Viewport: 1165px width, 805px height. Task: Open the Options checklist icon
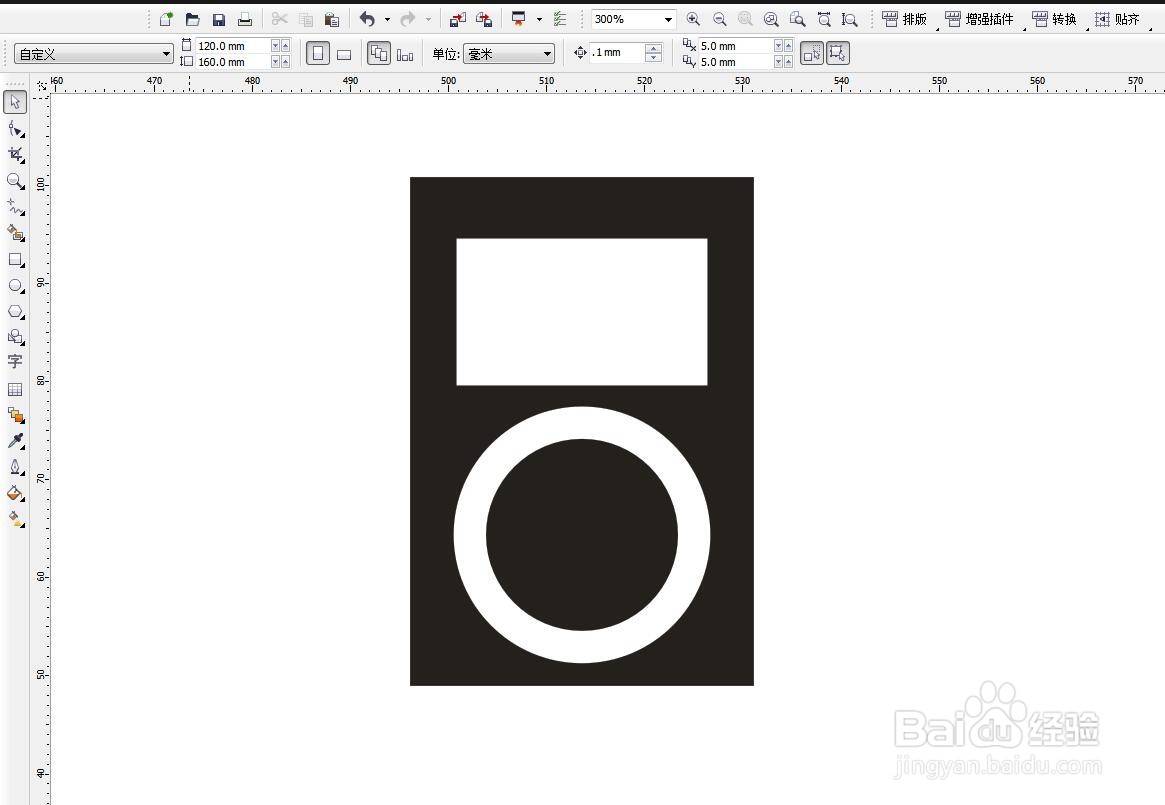[560, 19]
